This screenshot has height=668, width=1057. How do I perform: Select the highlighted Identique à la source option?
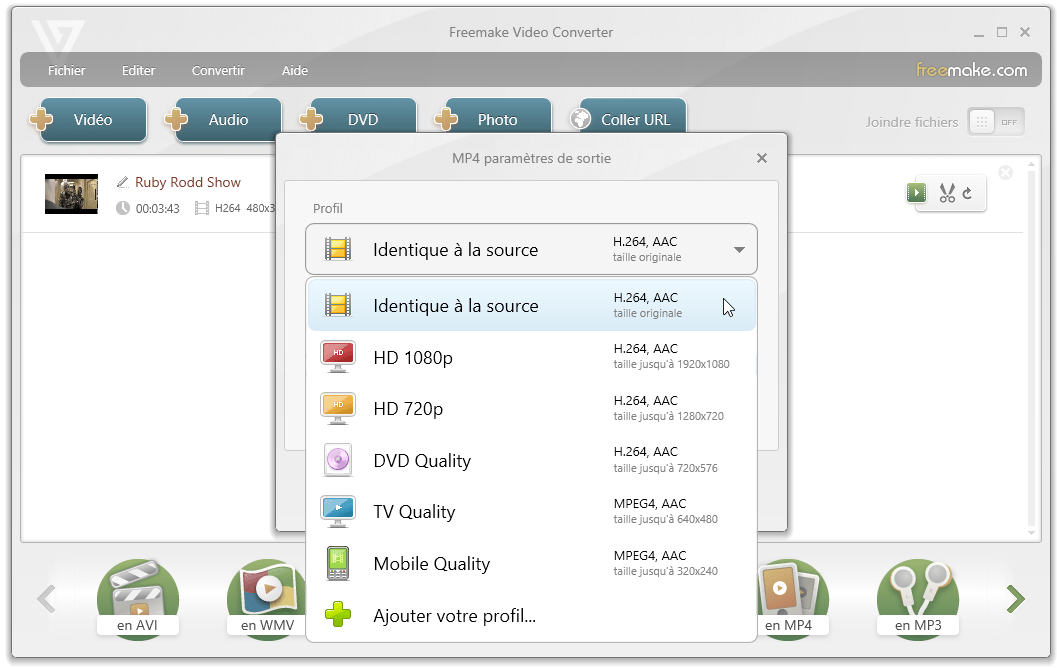(x=532, y=305)
